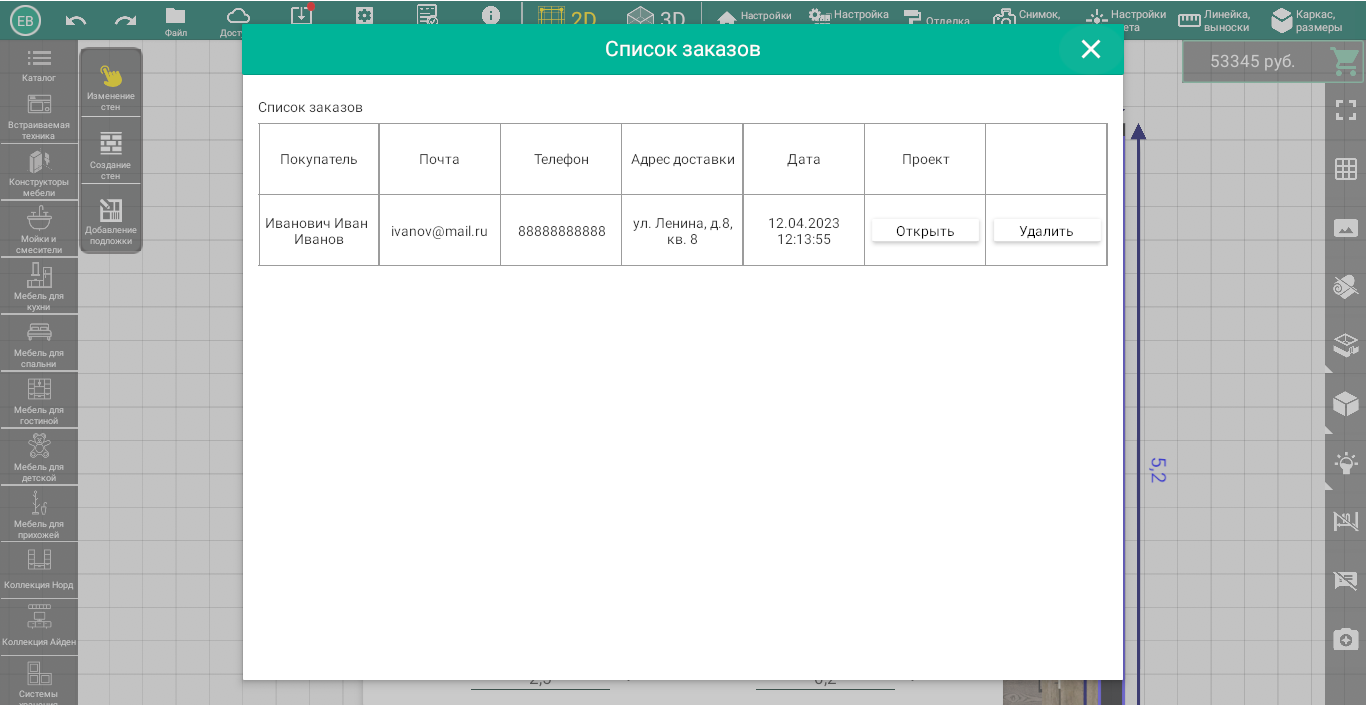Enter fullscreen mode from right sidebar
Screen dimensions: 1366x705
(1346, 111)
